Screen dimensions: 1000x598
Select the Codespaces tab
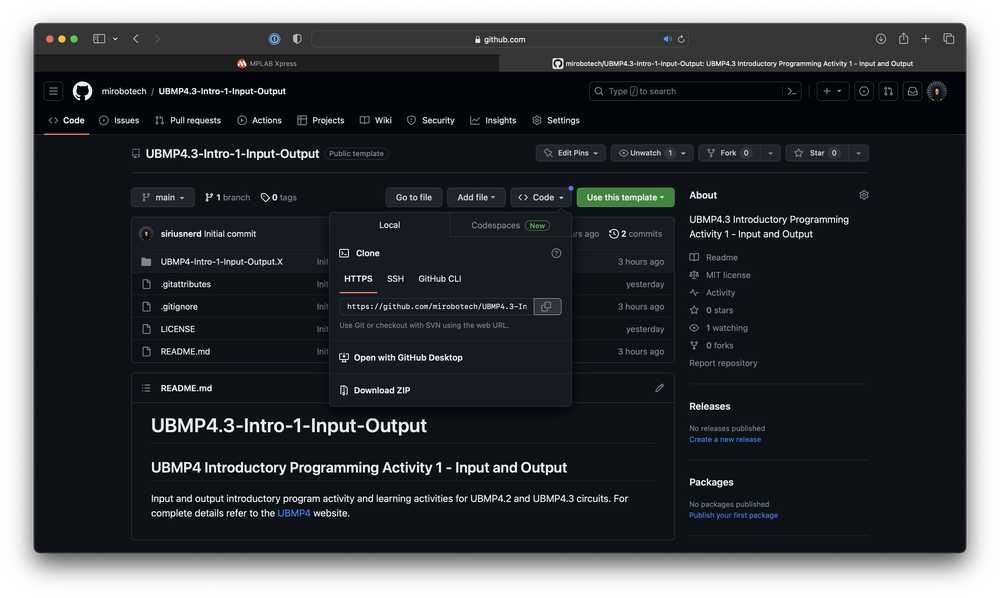coord(510,225)
